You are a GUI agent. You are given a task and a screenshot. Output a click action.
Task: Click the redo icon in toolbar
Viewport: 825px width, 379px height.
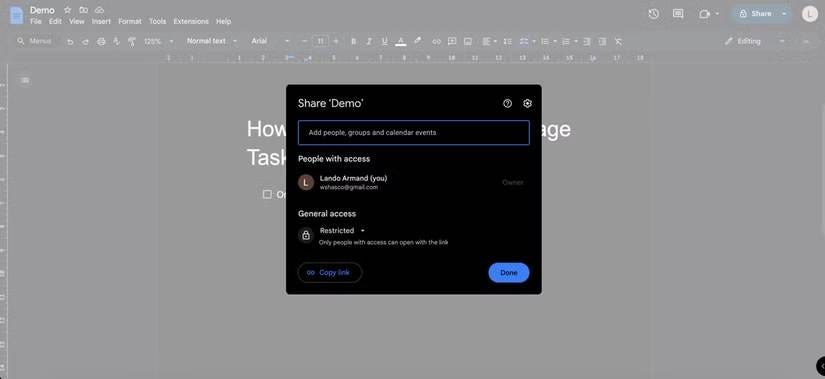pos(85,42)
